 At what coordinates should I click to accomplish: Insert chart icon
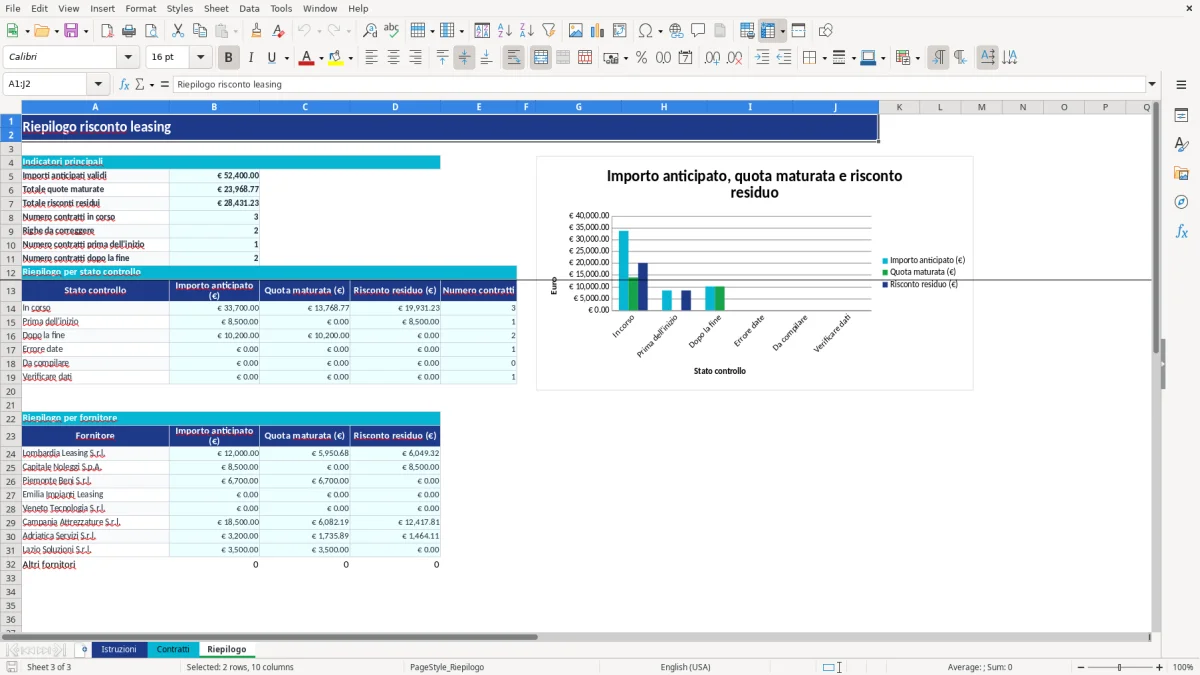point(598,31)
